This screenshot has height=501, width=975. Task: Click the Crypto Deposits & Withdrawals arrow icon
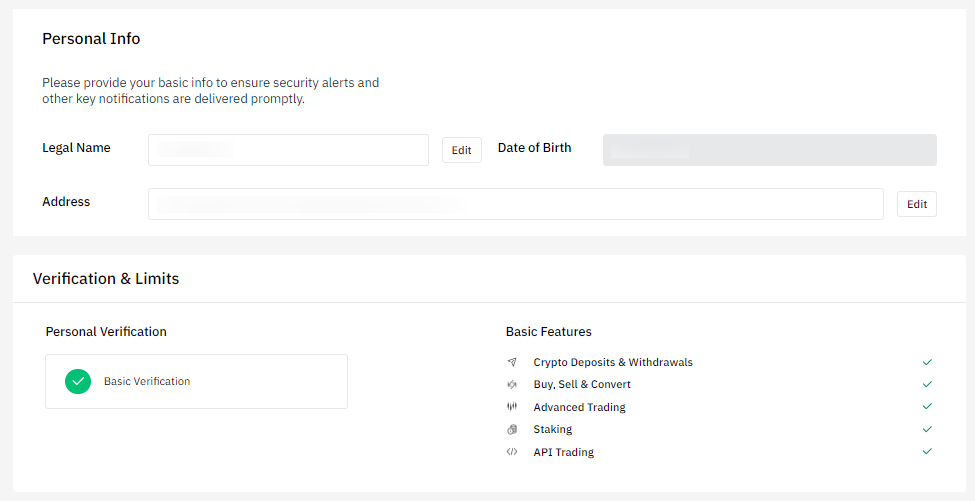point(512,362)
